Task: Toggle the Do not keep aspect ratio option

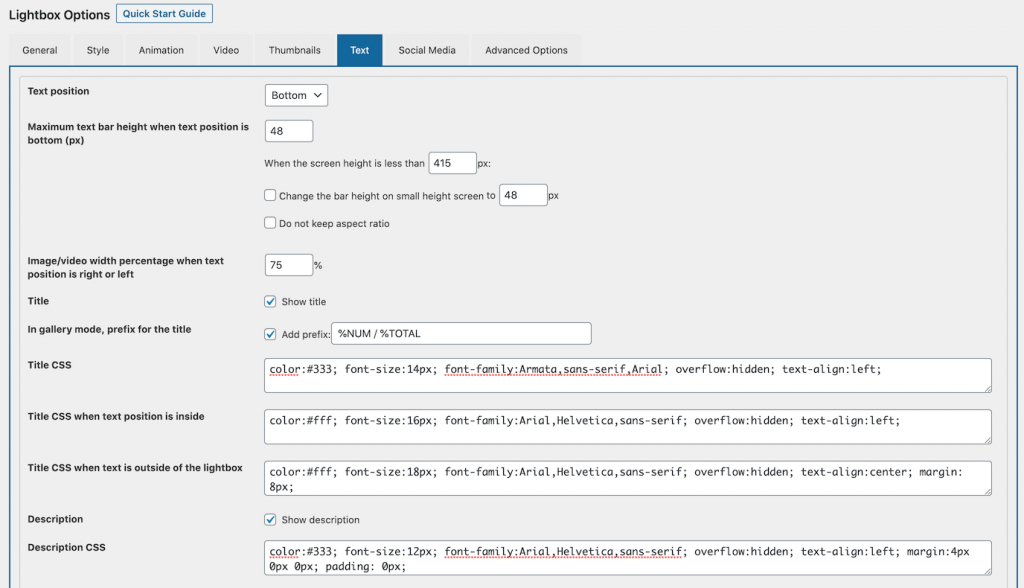Action: click(x=270, y=223)
